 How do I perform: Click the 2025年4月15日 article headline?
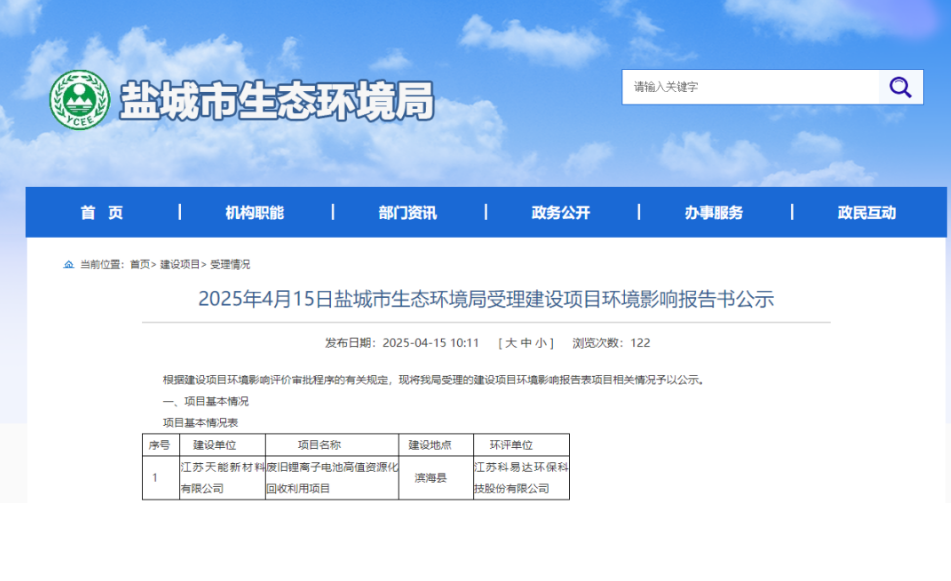point(486,299)
